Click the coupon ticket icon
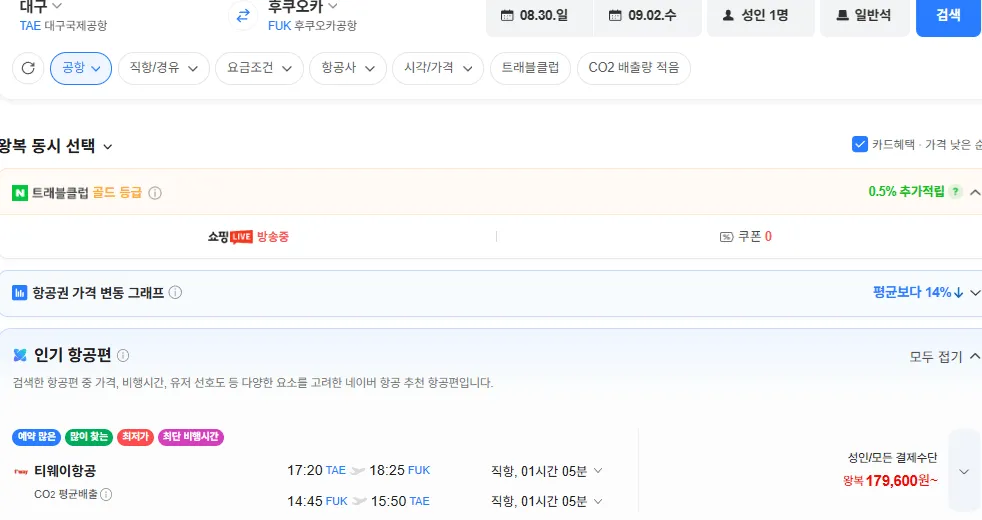The image size is (982, 520). (x=726, y=237)
